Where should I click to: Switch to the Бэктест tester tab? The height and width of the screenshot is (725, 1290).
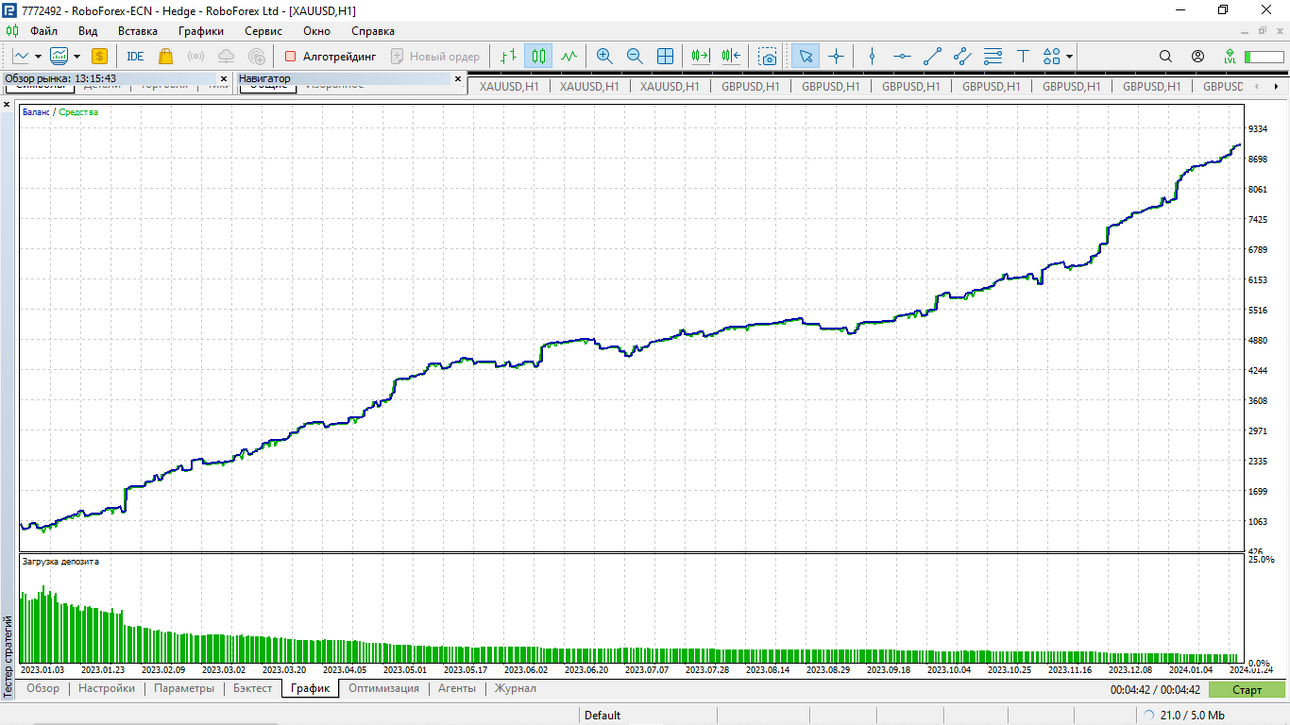[x=252, y=688]
